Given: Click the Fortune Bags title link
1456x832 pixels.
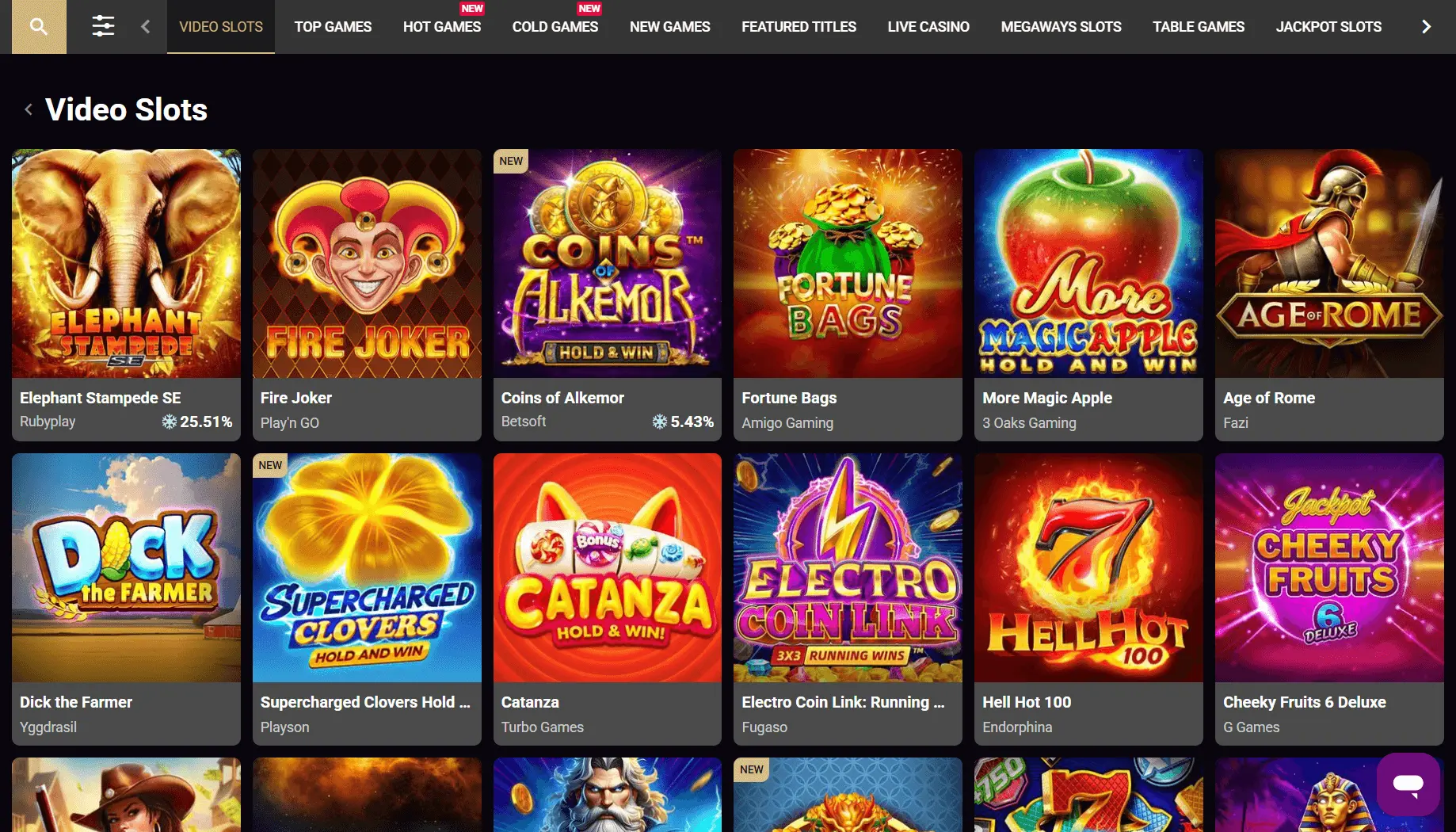Looking at the screenshot, I should (x=789, y=398).
